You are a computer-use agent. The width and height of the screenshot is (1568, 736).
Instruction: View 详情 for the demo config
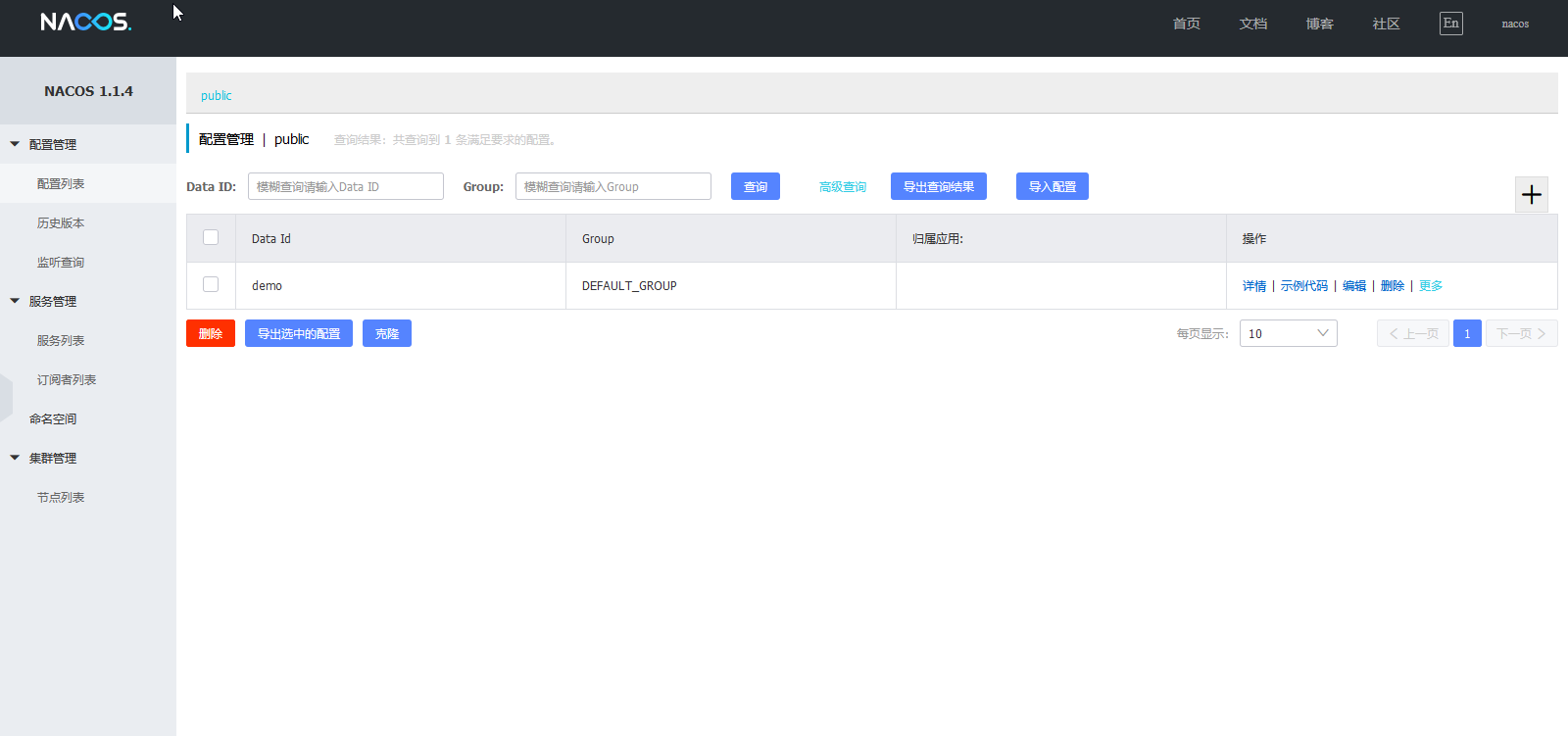(1254, 286)
